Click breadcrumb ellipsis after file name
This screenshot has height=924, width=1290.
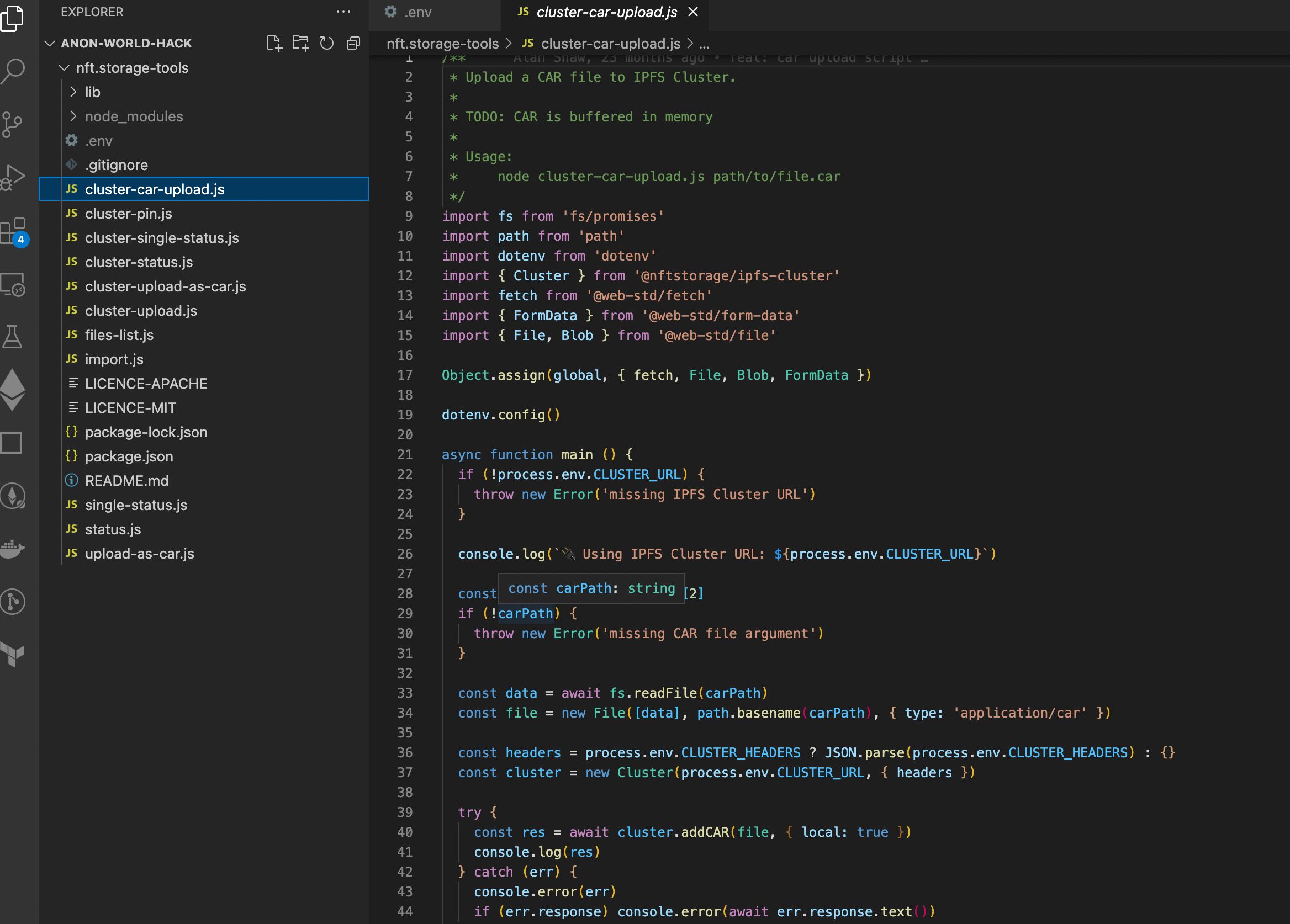pyautogui.click(x=704, y=44)
